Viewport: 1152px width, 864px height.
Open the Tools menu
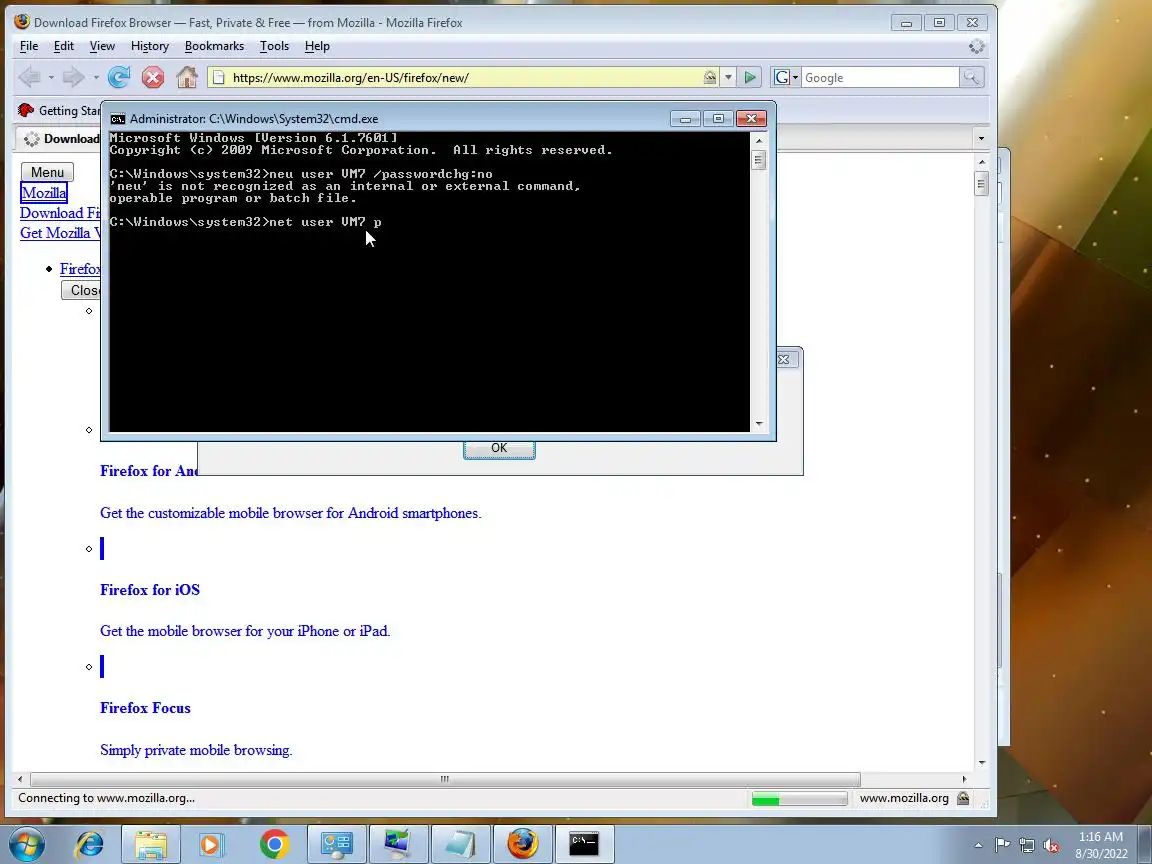(x=274, y=46)
